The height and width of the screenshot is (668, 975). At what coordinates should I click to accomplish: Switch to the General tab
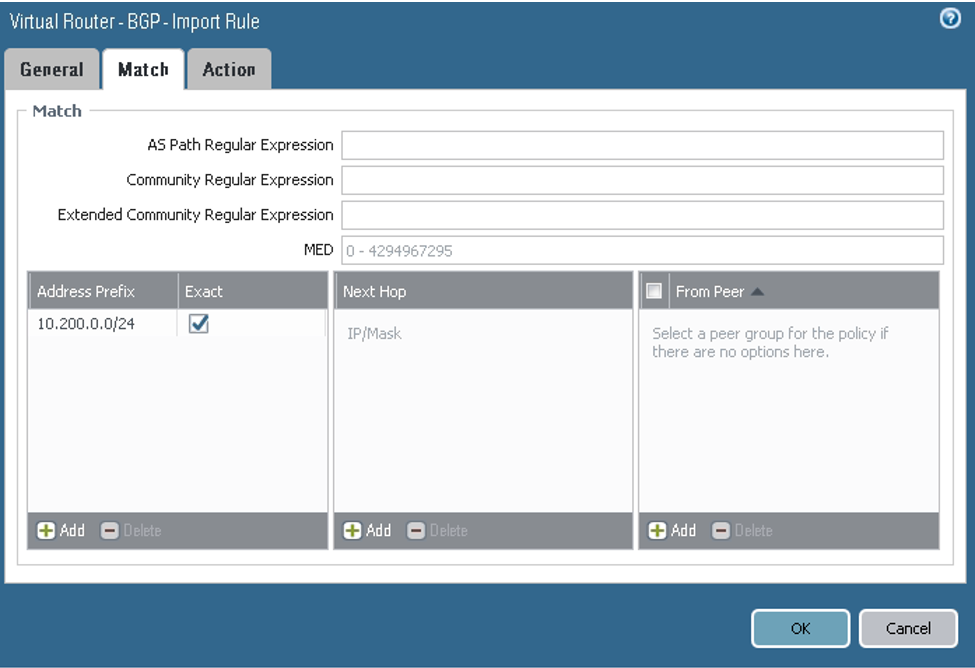tap(52, 69)
